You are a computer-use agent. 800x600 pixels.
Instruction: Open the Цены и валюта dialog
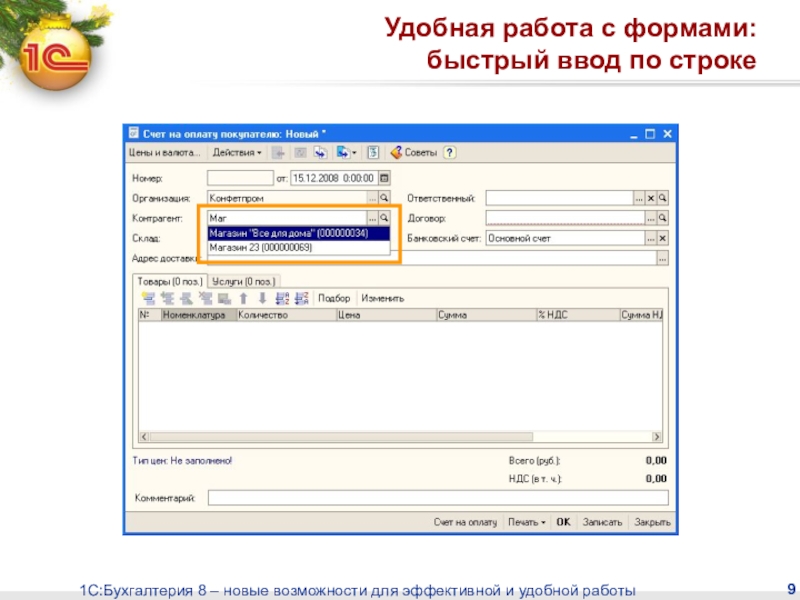point(164,153)
